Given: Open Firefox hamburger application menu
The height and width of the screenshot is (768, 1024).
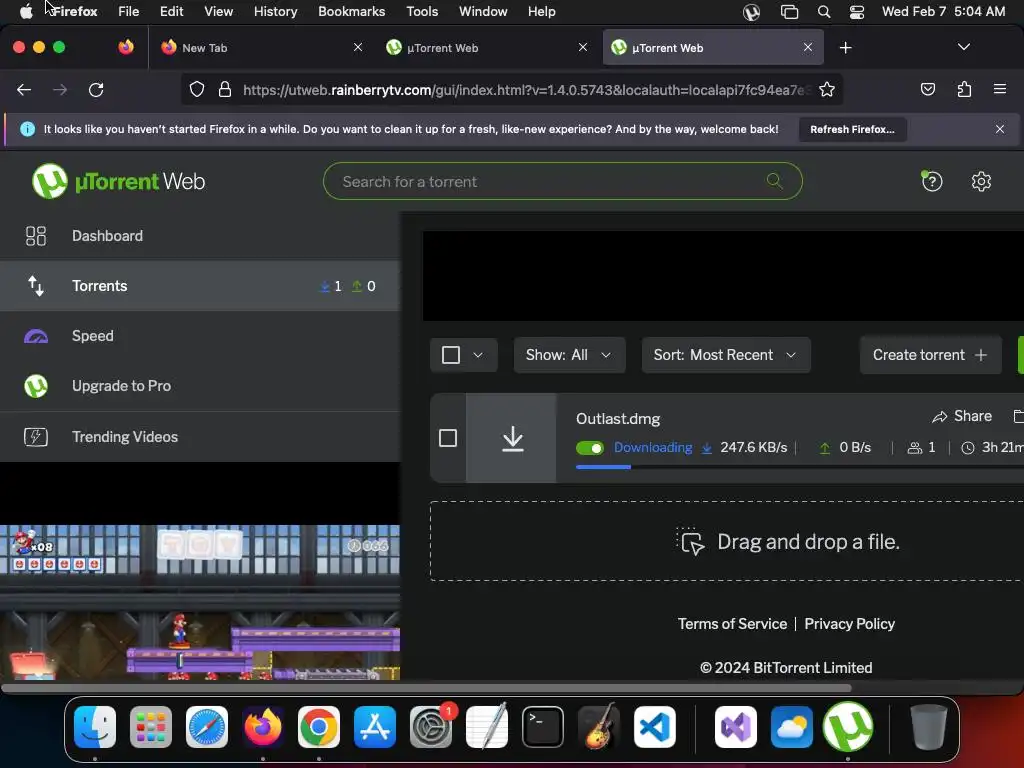Looking at the screenshot, I should [x=999, y=89].
